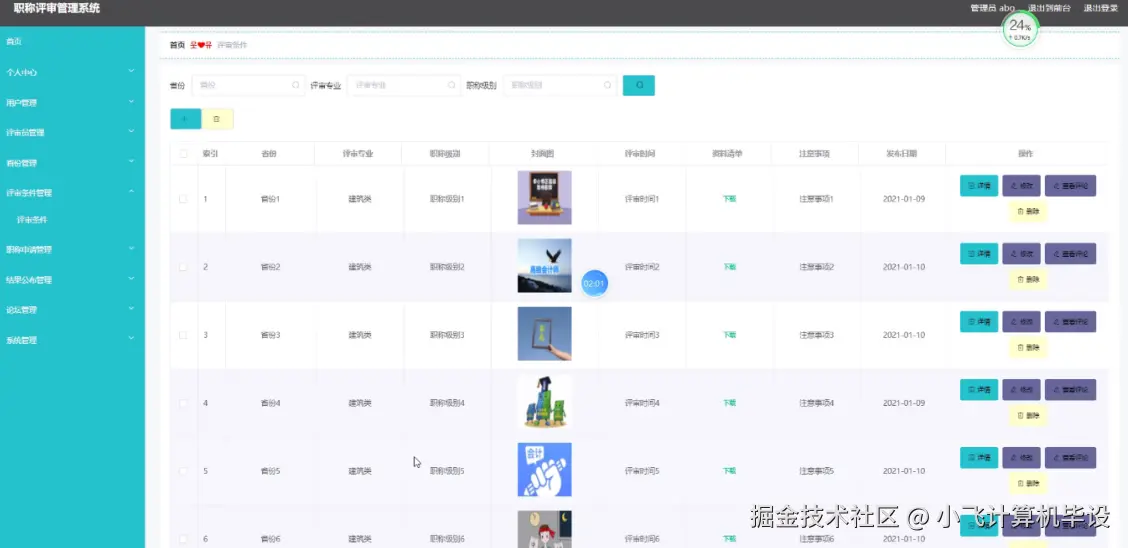Expand the 结果公布管理 sidebar chevron
Screen dimensions: 1128x548
pyautogui.click(x=131, y=278)
